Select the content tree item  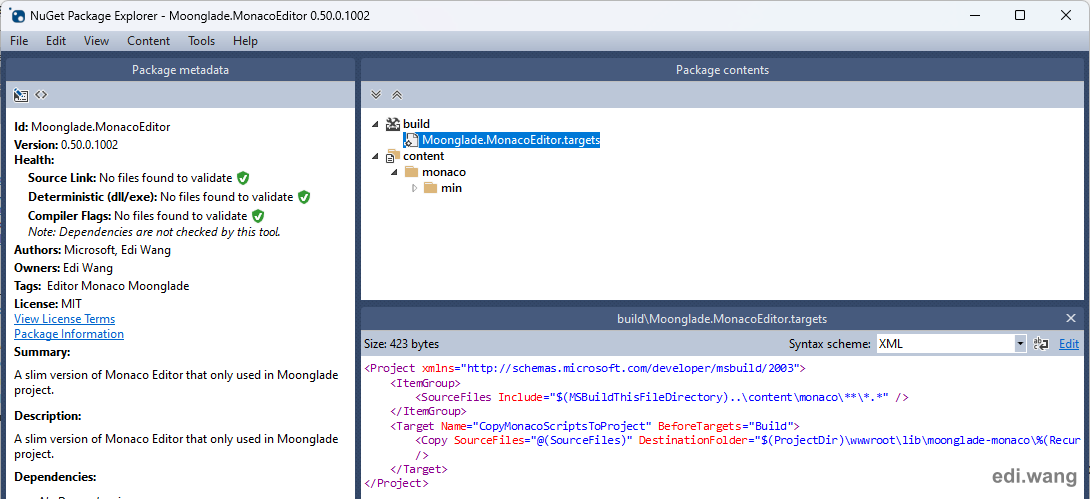pyautogui.click(x=423, y=156)
